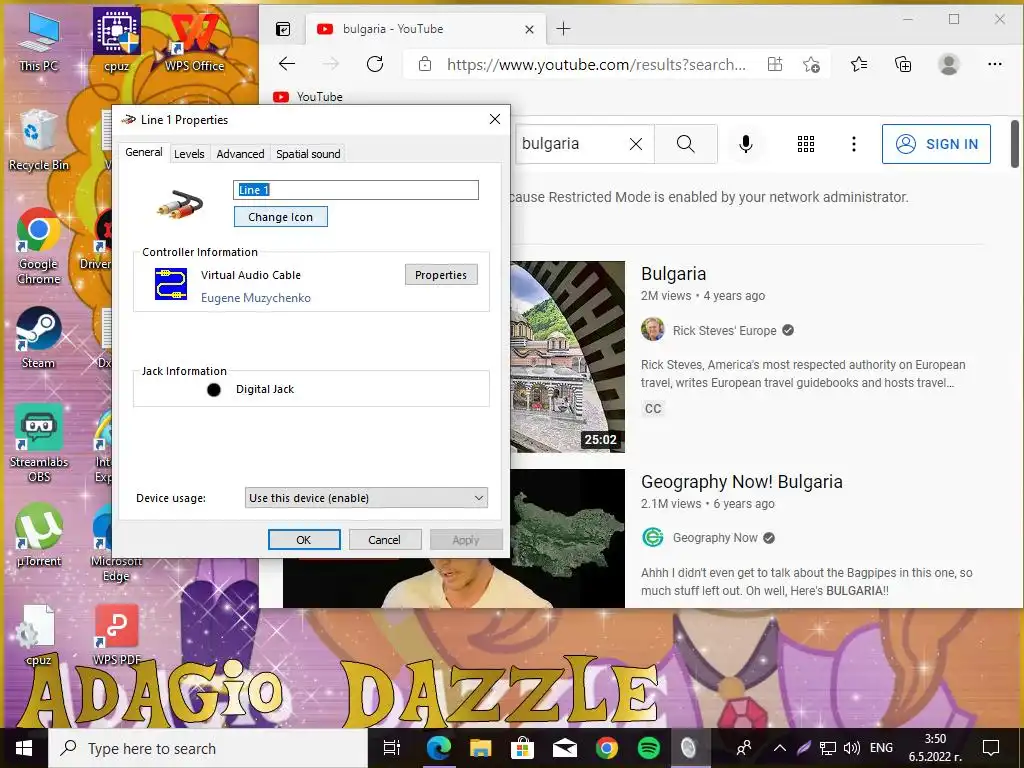Screen dimensions: 1024x768
Task: Launch µTorrent desktop shortcut
Action: tap(39, 536)
